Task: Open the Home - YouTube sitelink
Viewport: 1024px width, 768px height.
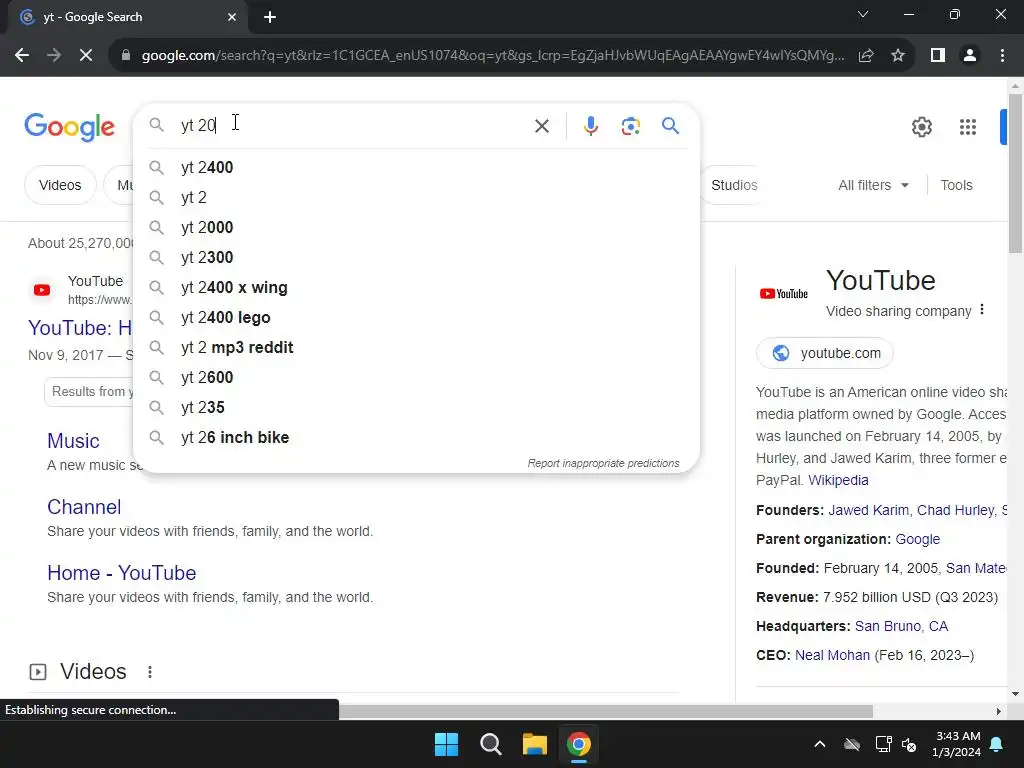Action: (121, 573)
